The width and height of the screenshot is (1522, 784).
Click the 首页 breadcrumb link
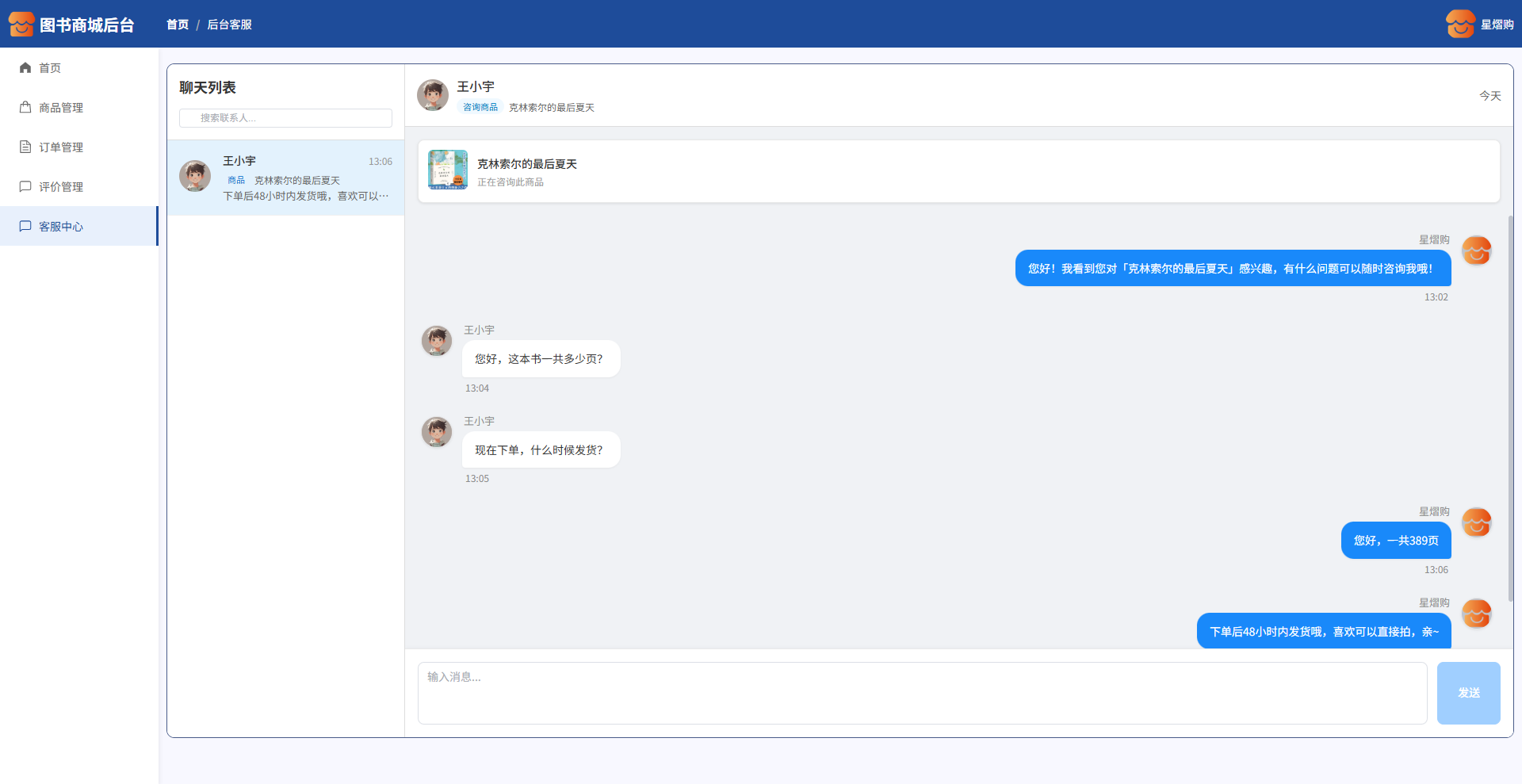[x=178, y=25]
